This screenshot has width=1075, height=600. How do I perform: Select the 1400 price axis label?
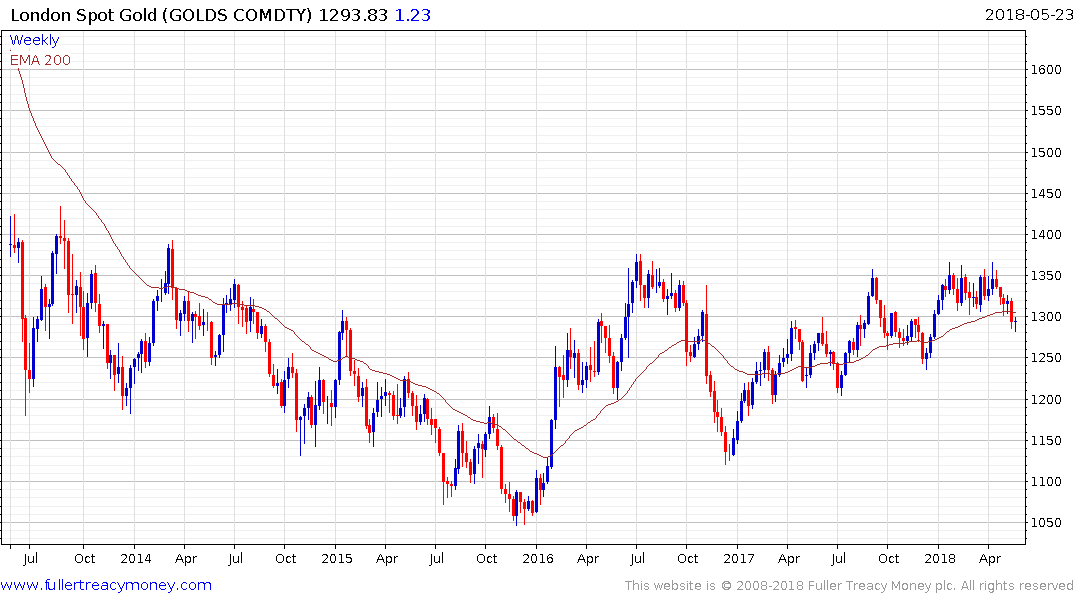(x=1046, y=235)
